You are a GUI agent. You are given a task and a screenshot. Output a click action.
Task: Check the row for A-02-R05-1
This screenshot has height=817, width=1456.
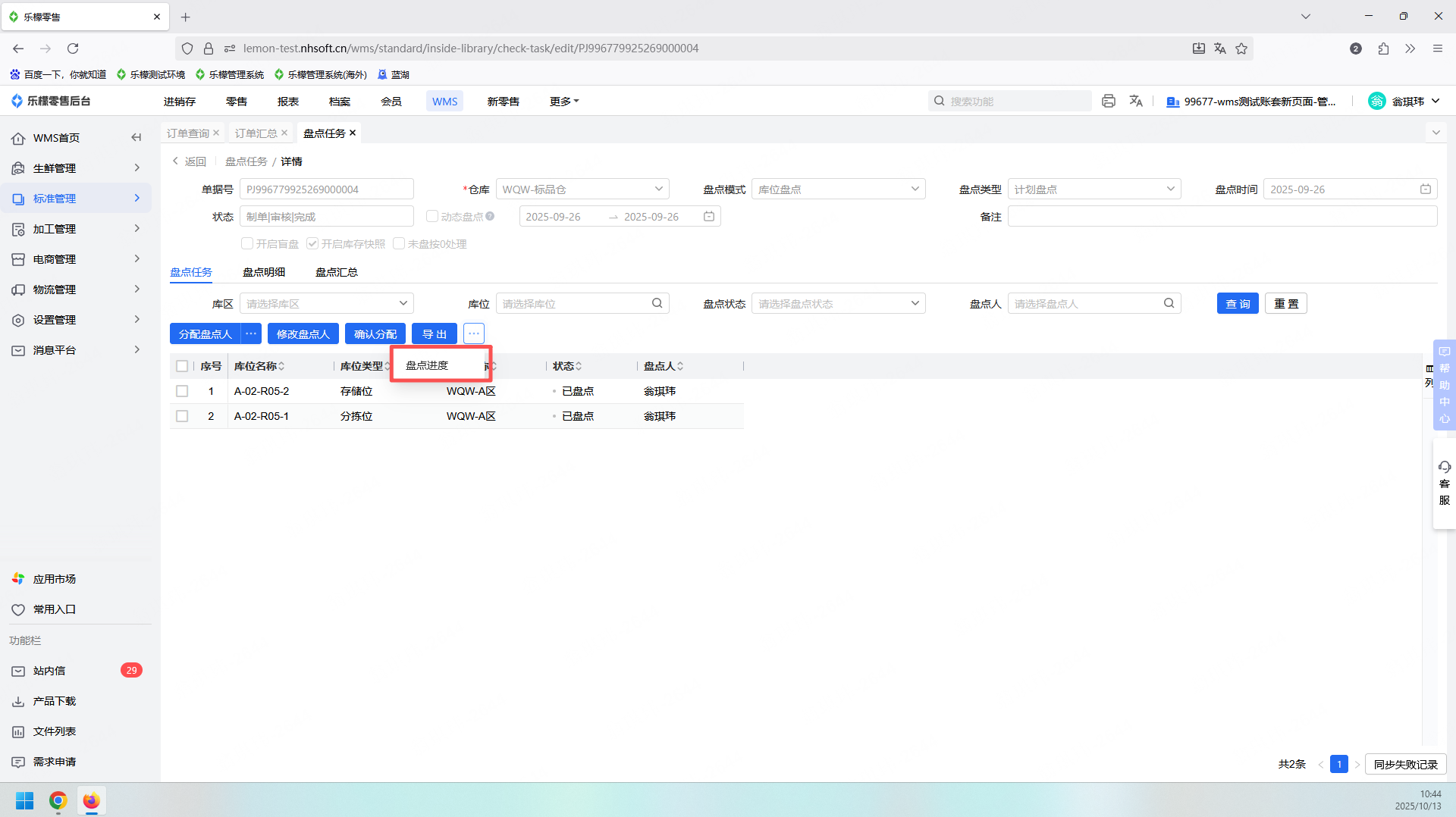(x=182, y=416)
